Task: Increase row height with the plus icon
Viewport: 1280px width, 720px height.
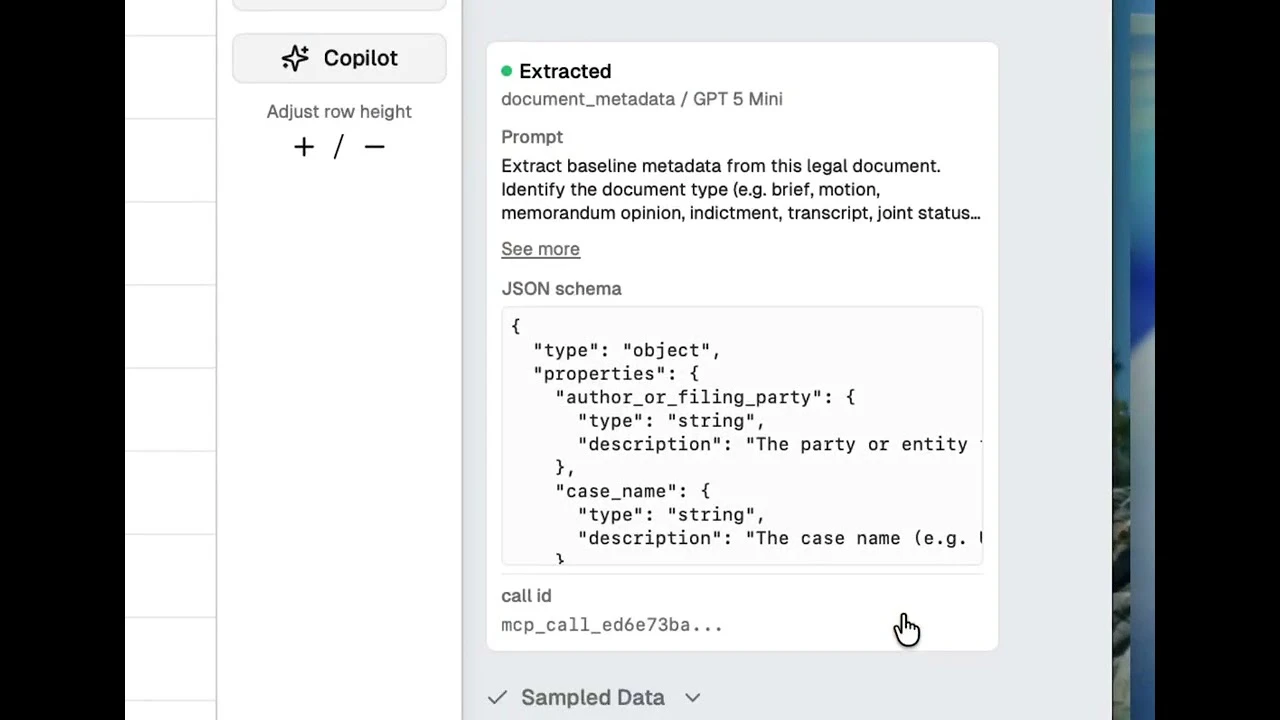Action: pos(304,147)
